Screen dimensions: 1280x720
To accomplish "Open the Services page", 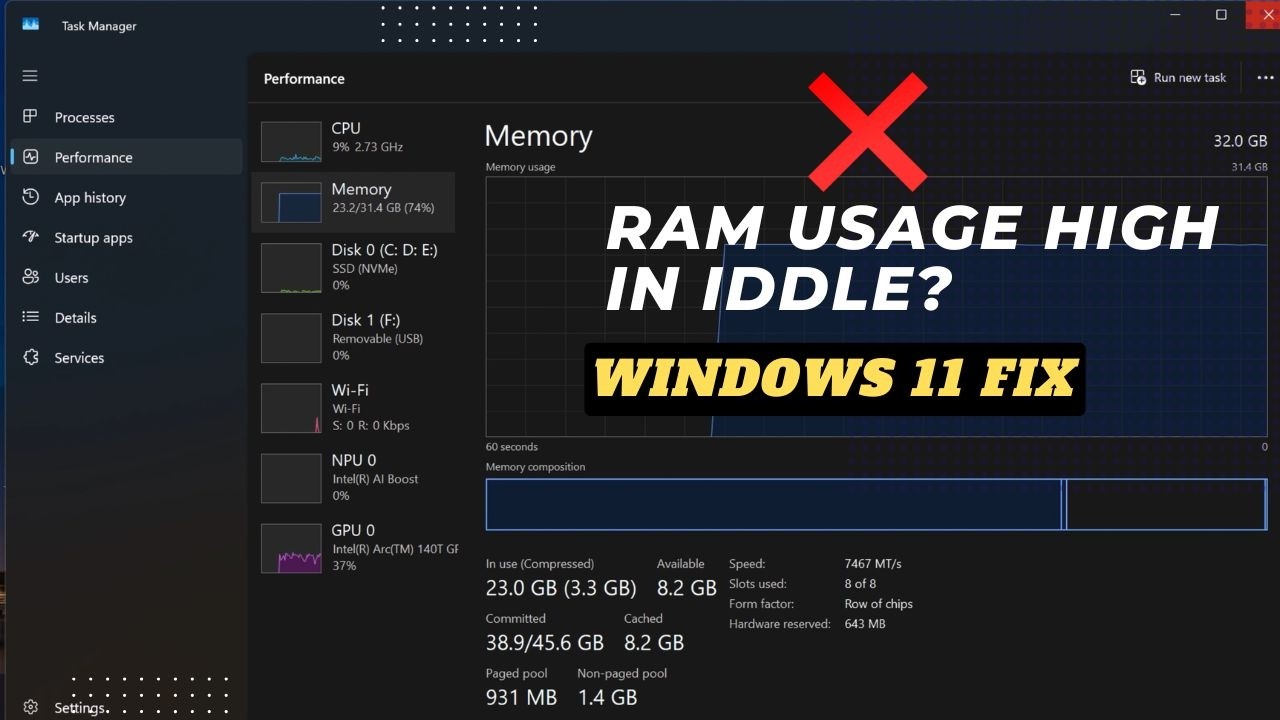I will 126,357.
